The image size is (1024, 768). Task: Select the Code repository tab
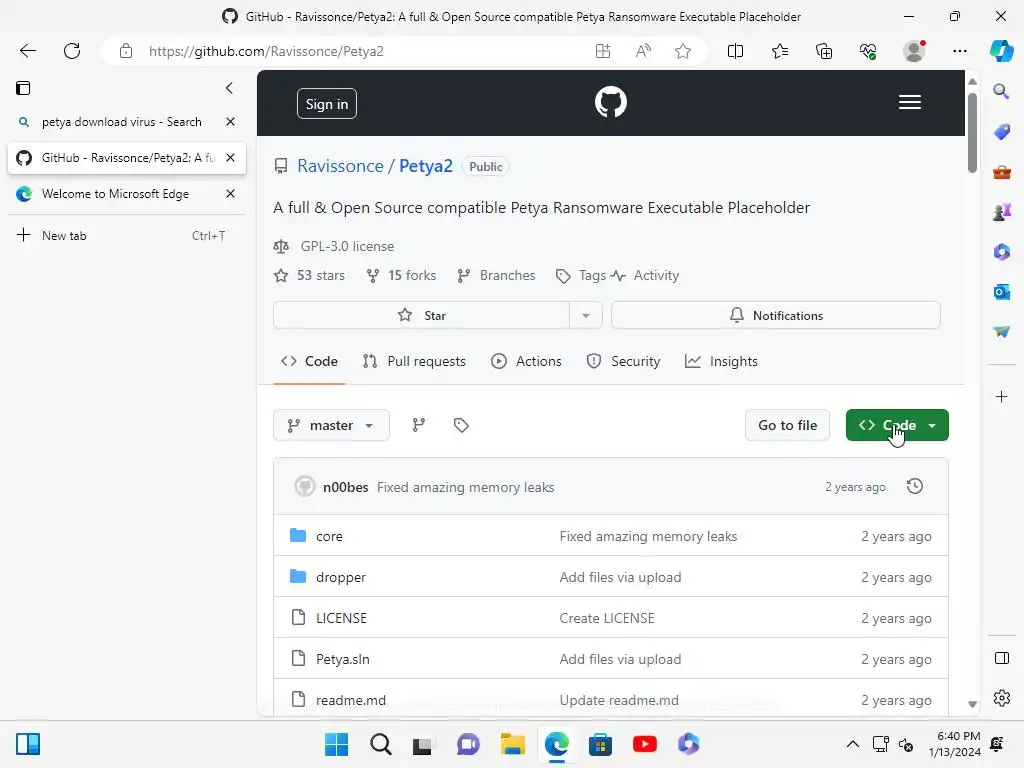point(309,361)
